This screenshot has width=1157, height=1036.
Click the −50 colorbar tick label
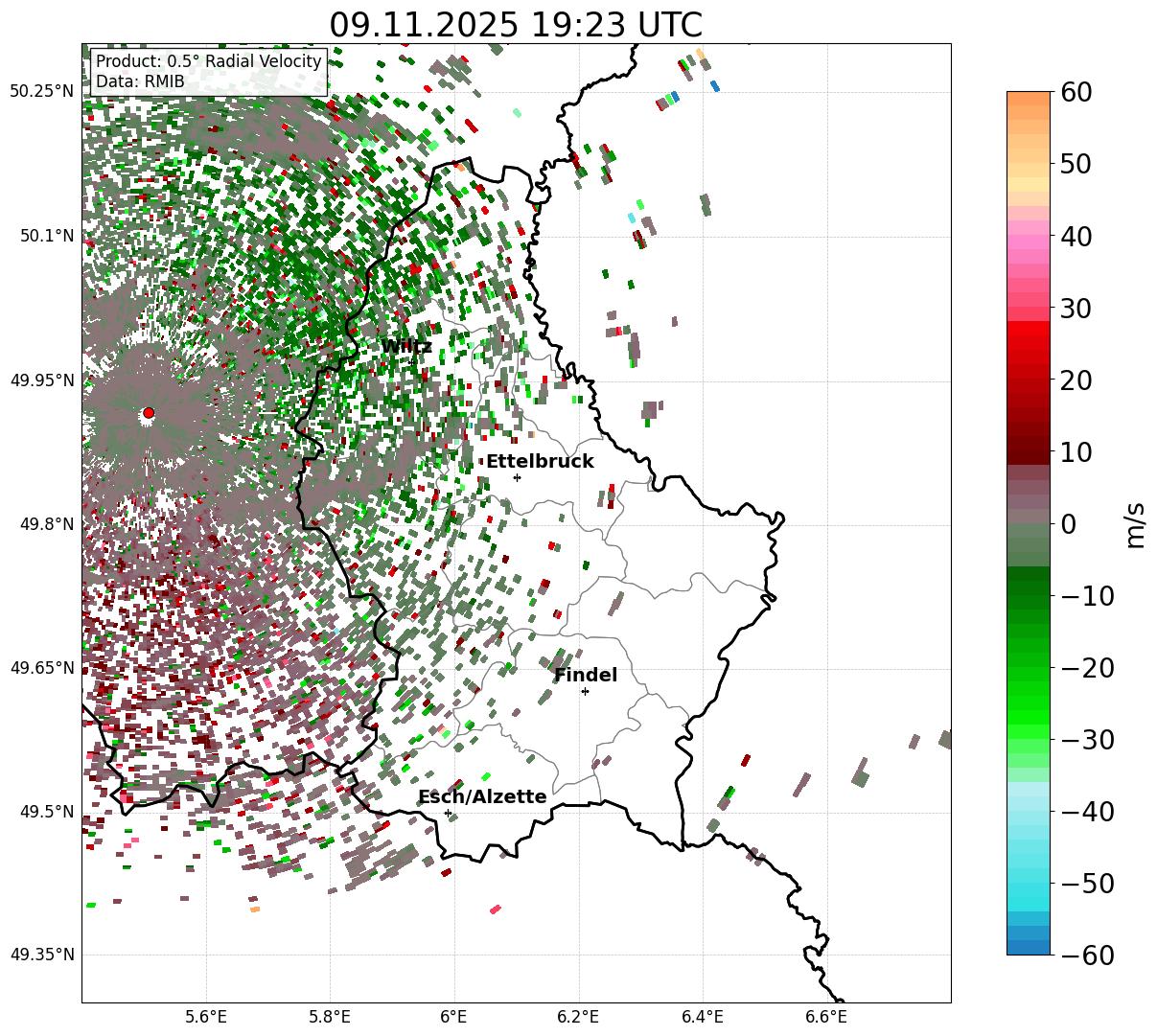[x=1087, y=883]
